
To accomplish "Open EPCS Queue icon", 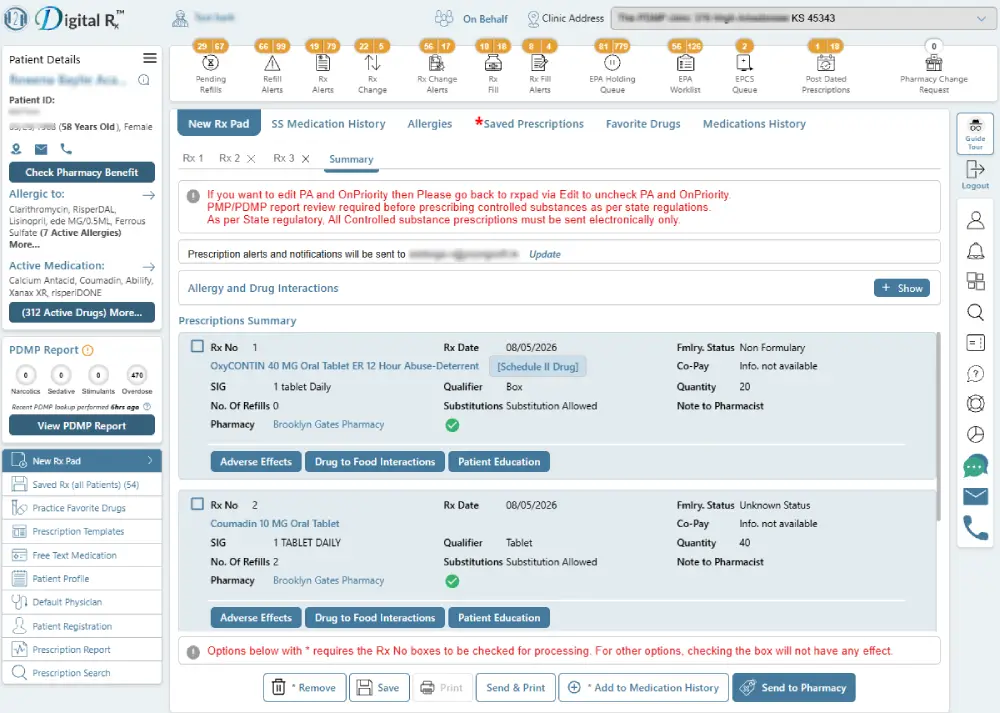I will 744,62.
